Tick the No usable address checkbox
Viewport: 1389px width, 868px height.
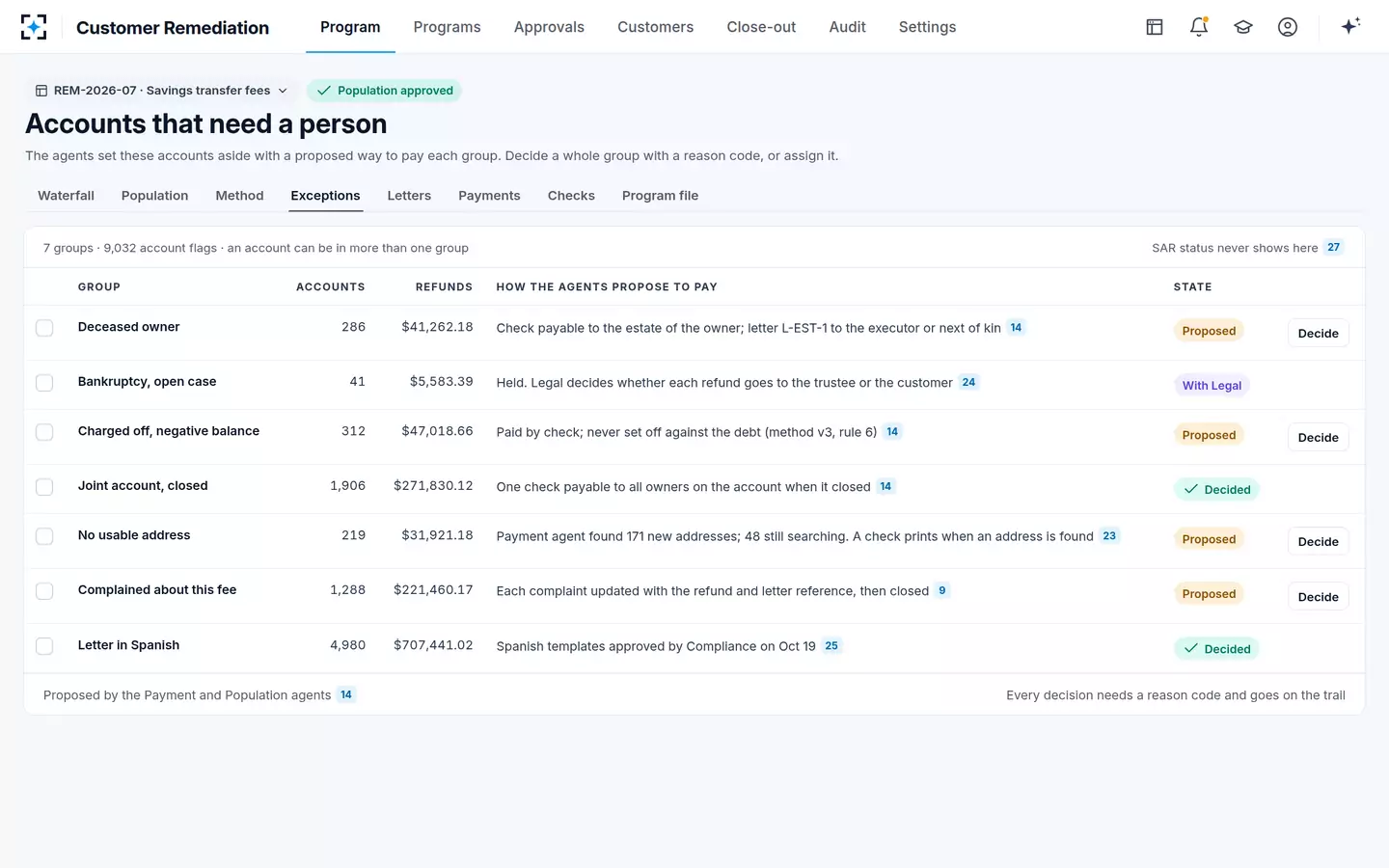(44, 536)
